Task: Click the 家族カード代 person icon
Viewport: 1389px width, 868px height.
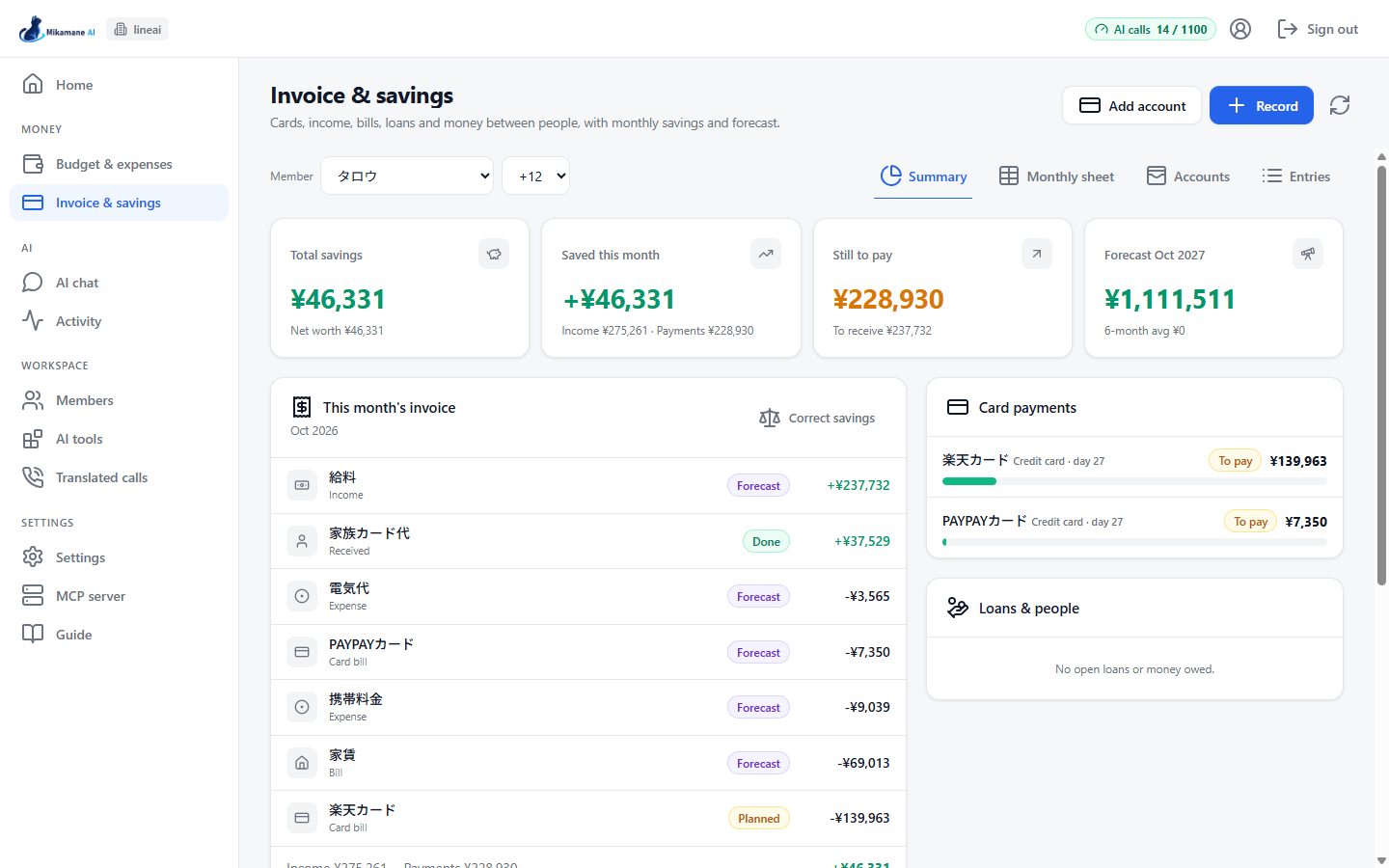Action: tap(302, 541)
